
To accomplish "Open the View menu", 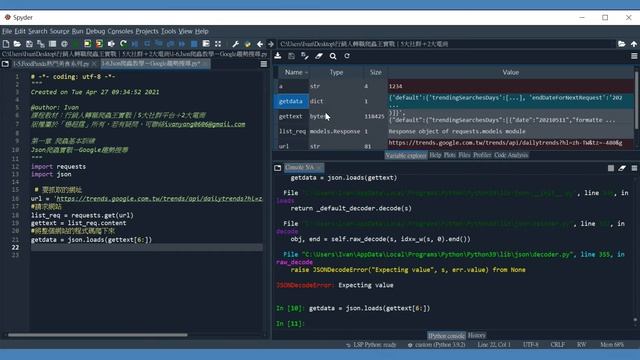I will (185, 31).
